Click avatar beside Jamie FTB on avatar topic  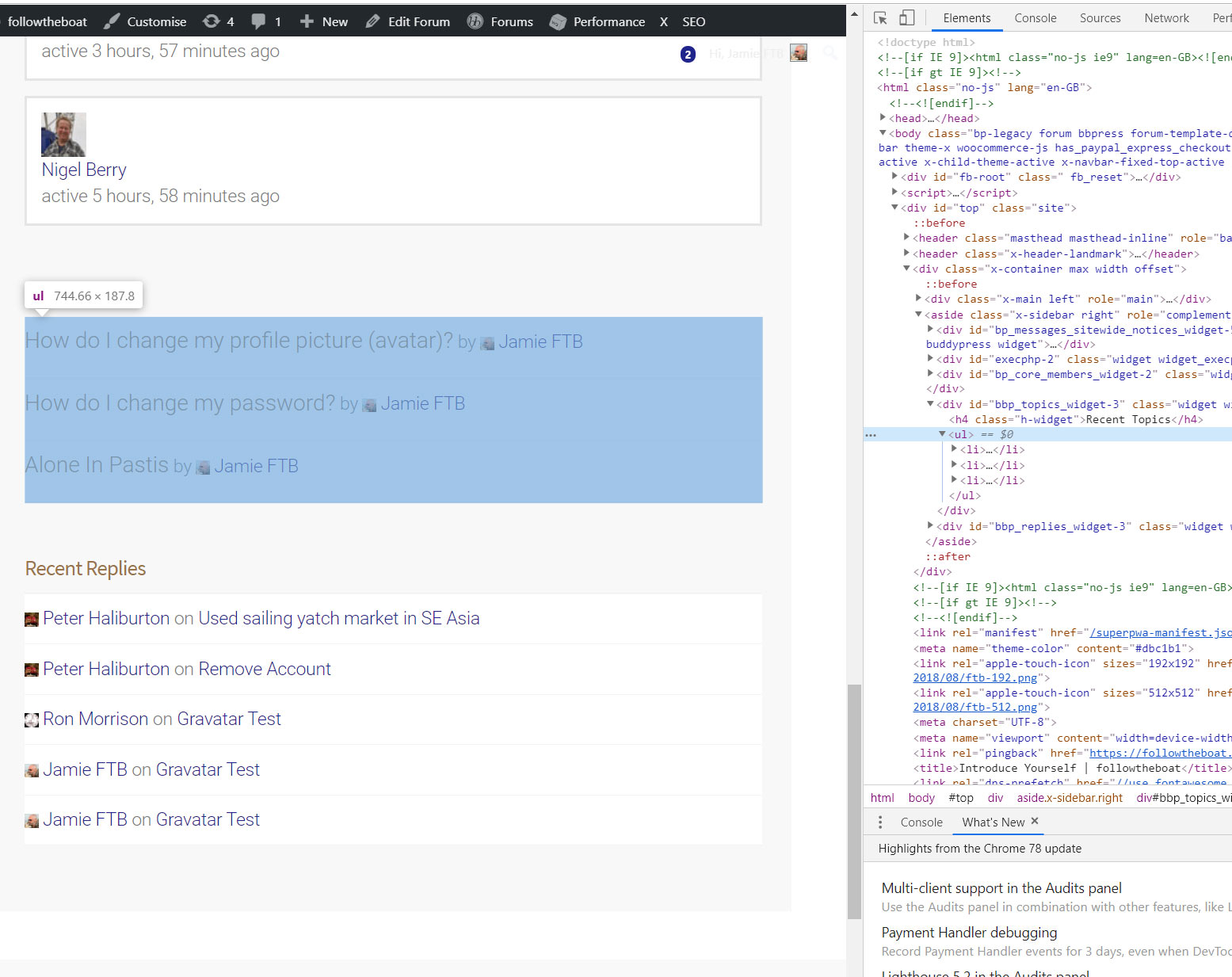point(487,343)
